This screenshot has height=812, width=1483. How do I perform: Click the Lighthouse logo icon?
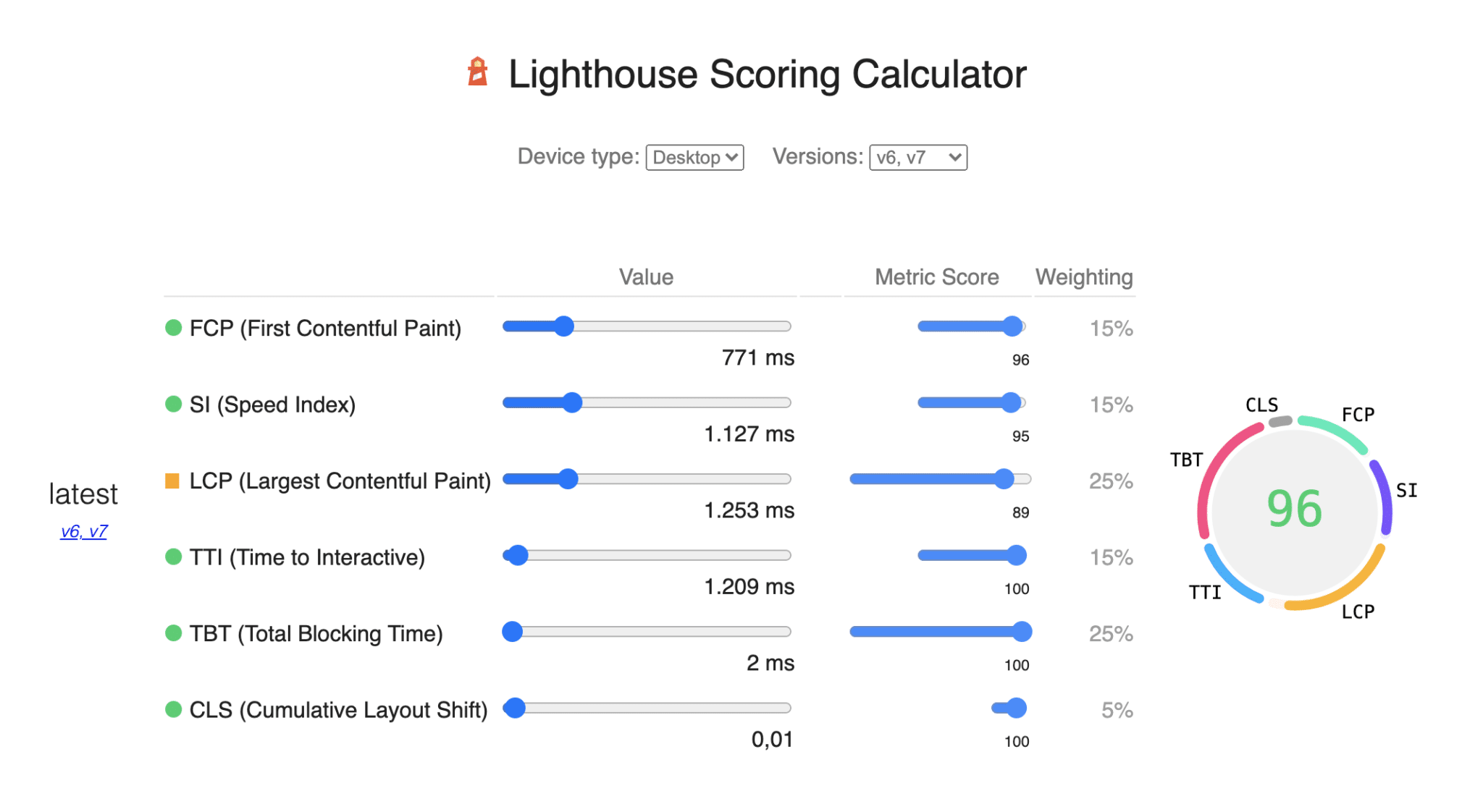coord(477,72)
